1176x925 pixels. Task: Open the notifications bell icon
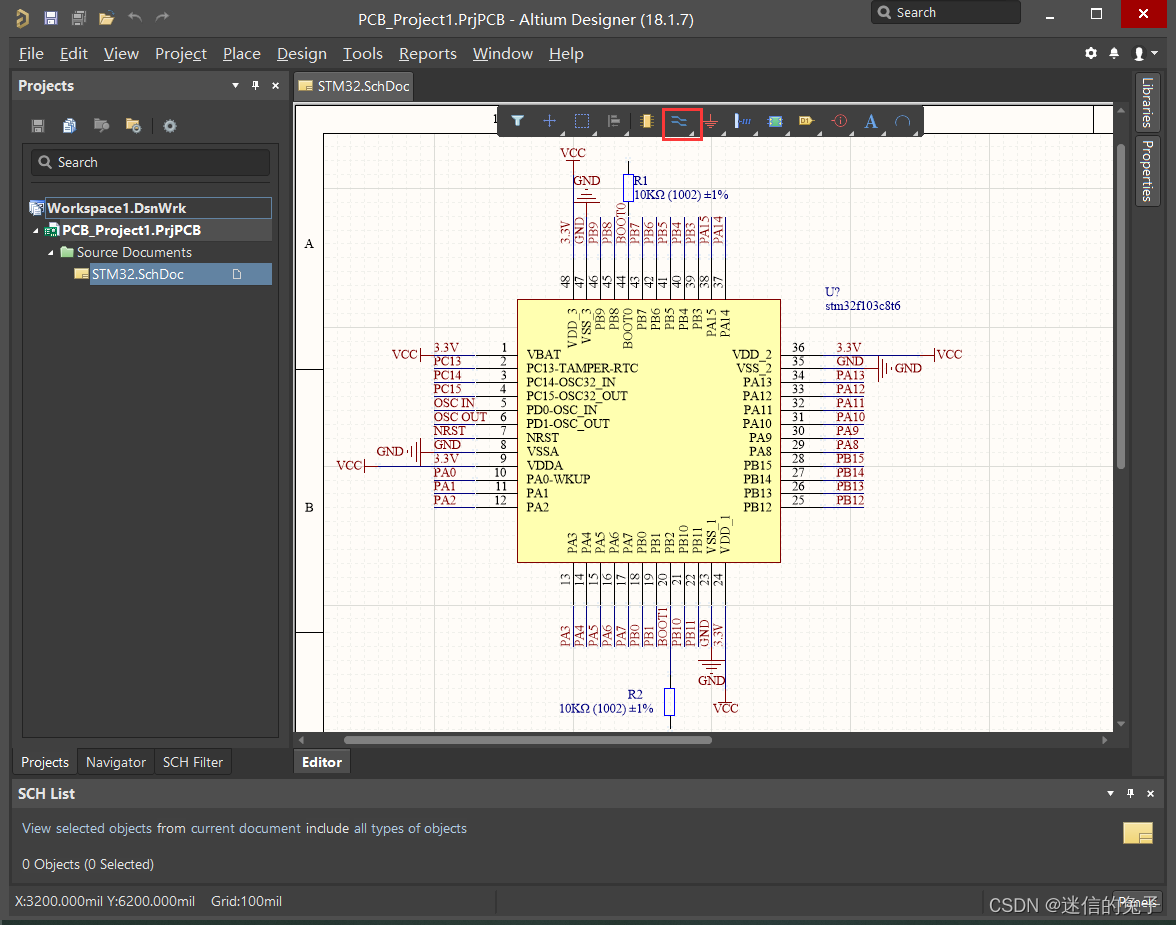pos(1114,53)
